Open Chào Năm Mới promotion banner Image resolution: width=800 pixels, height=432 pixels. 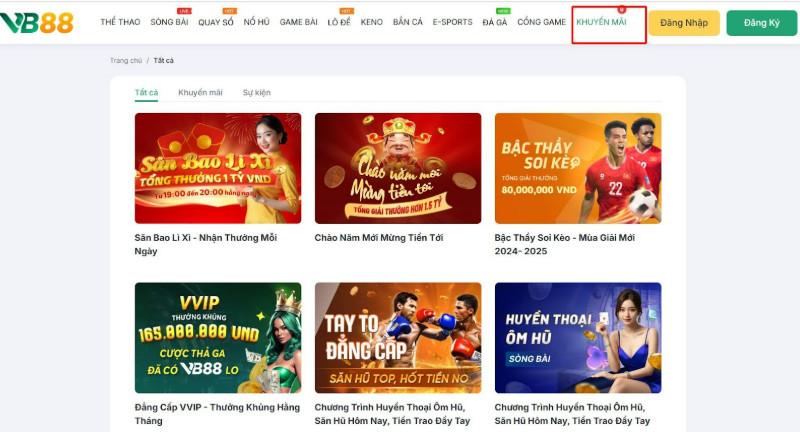point(397,167)
